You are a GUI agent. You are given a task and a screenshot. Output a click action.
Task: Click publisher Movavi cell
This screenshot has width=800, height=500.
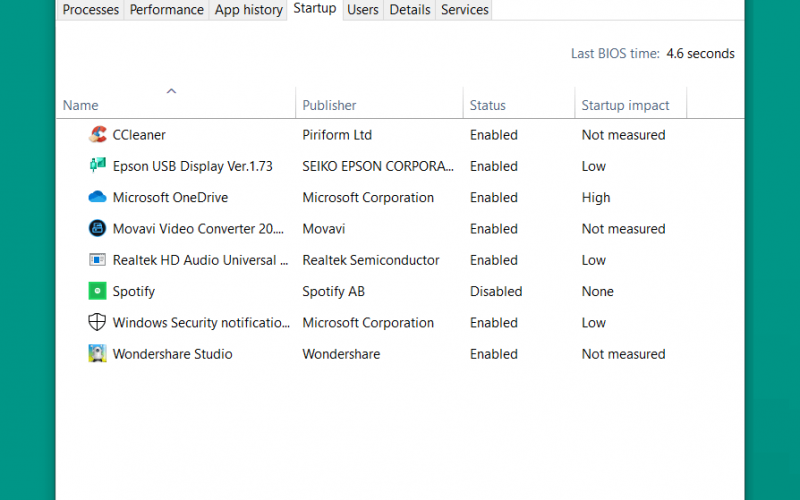coord(323,229)
